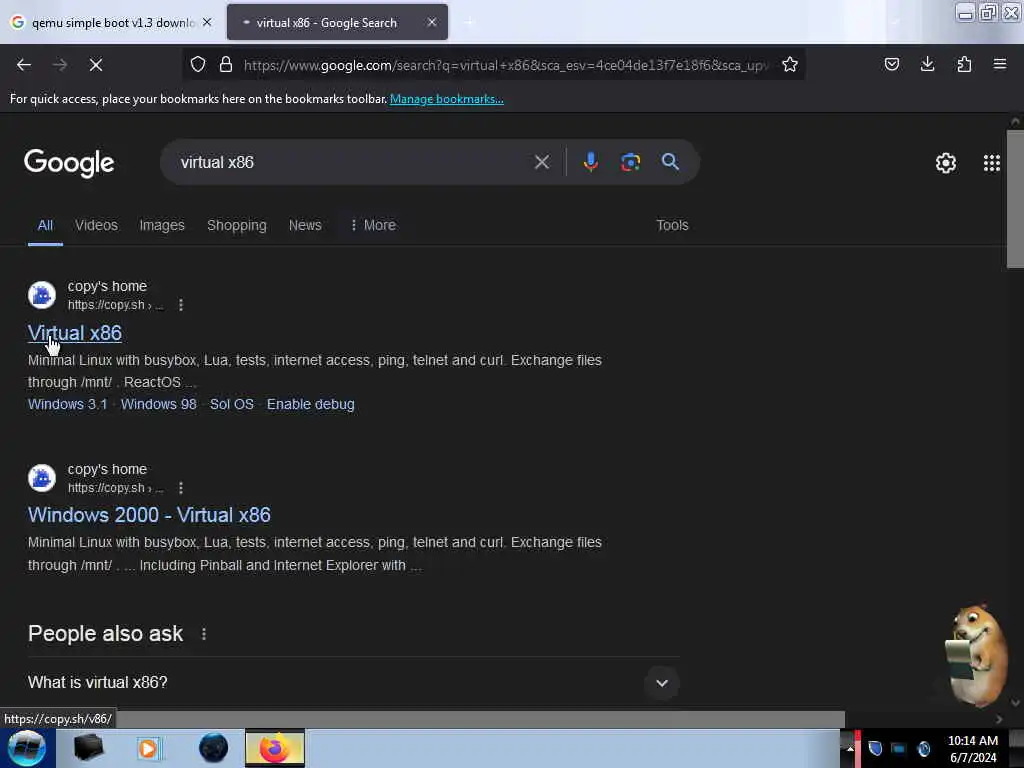The image size is (1024, 768).
Task: Click the Firefox address bar URL
Action: (506, 65)
